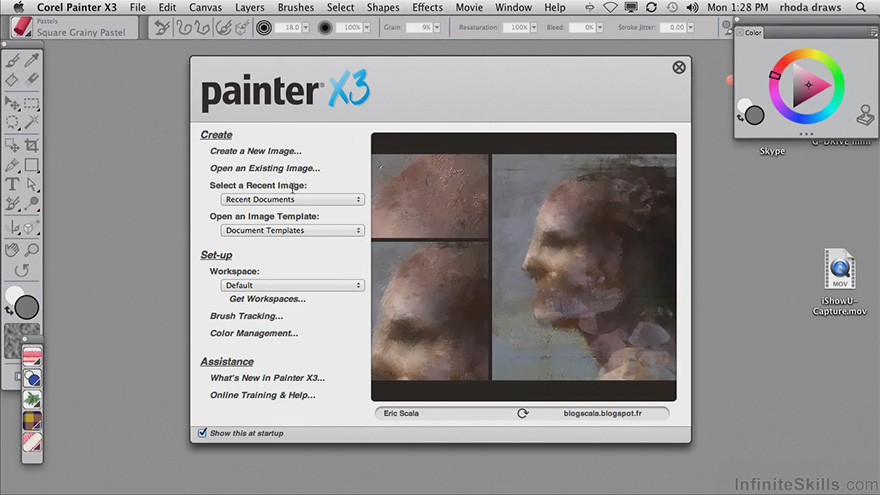Open the Grain value dropdown arrow
Viewport: 880px width, 495px height.
[437, 27]
